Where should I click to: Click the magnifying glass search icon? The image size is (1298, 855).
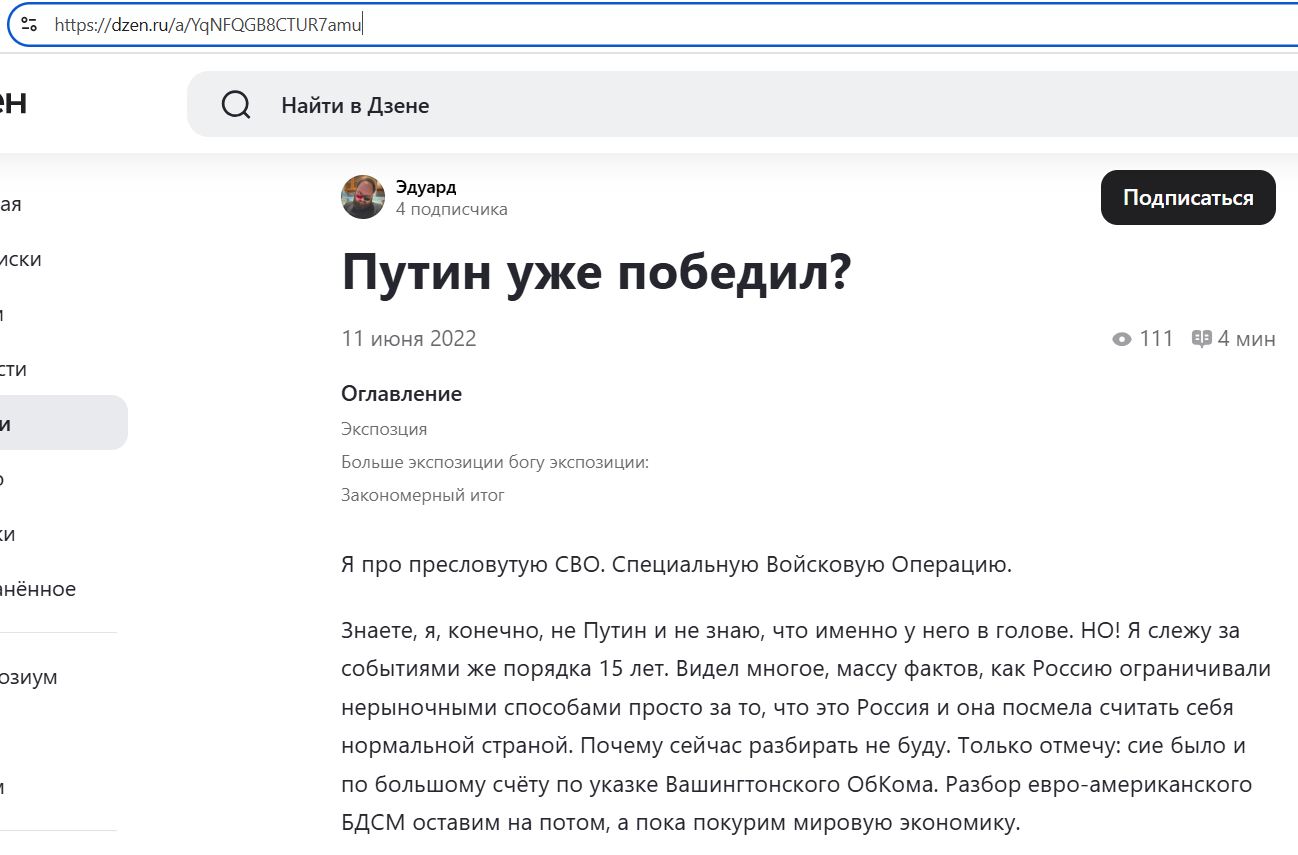pos(236,105)
